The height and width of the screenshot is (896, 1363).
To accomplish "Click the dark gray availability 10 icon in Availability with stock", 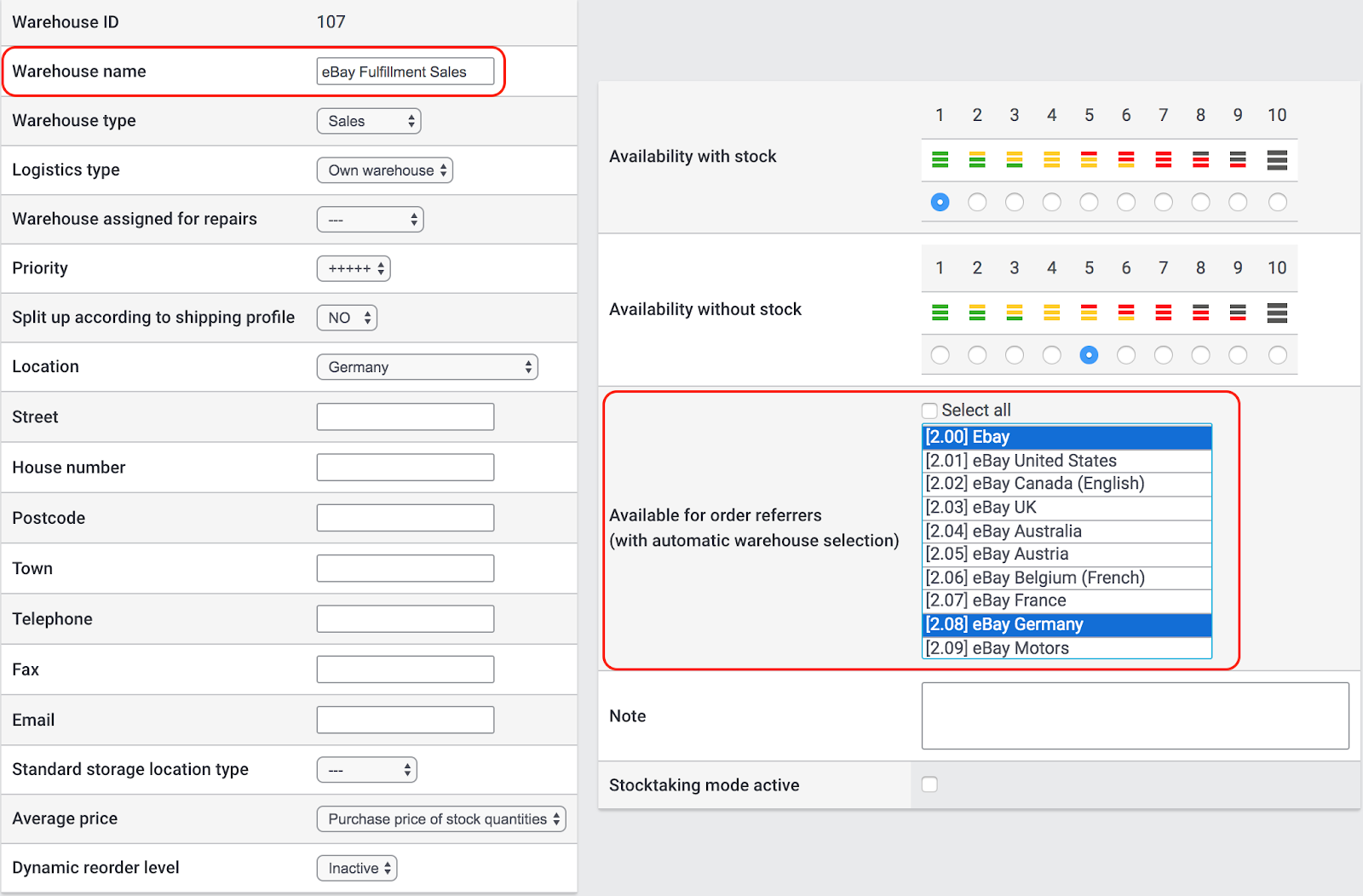I will point(1277,159).
